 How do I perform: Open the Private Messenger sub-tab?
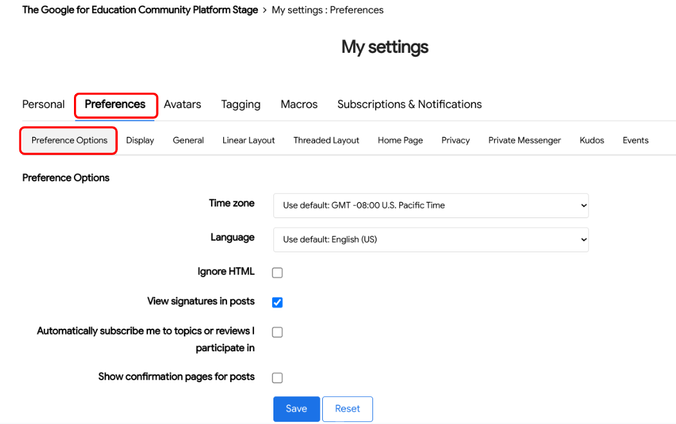point(524,140)
